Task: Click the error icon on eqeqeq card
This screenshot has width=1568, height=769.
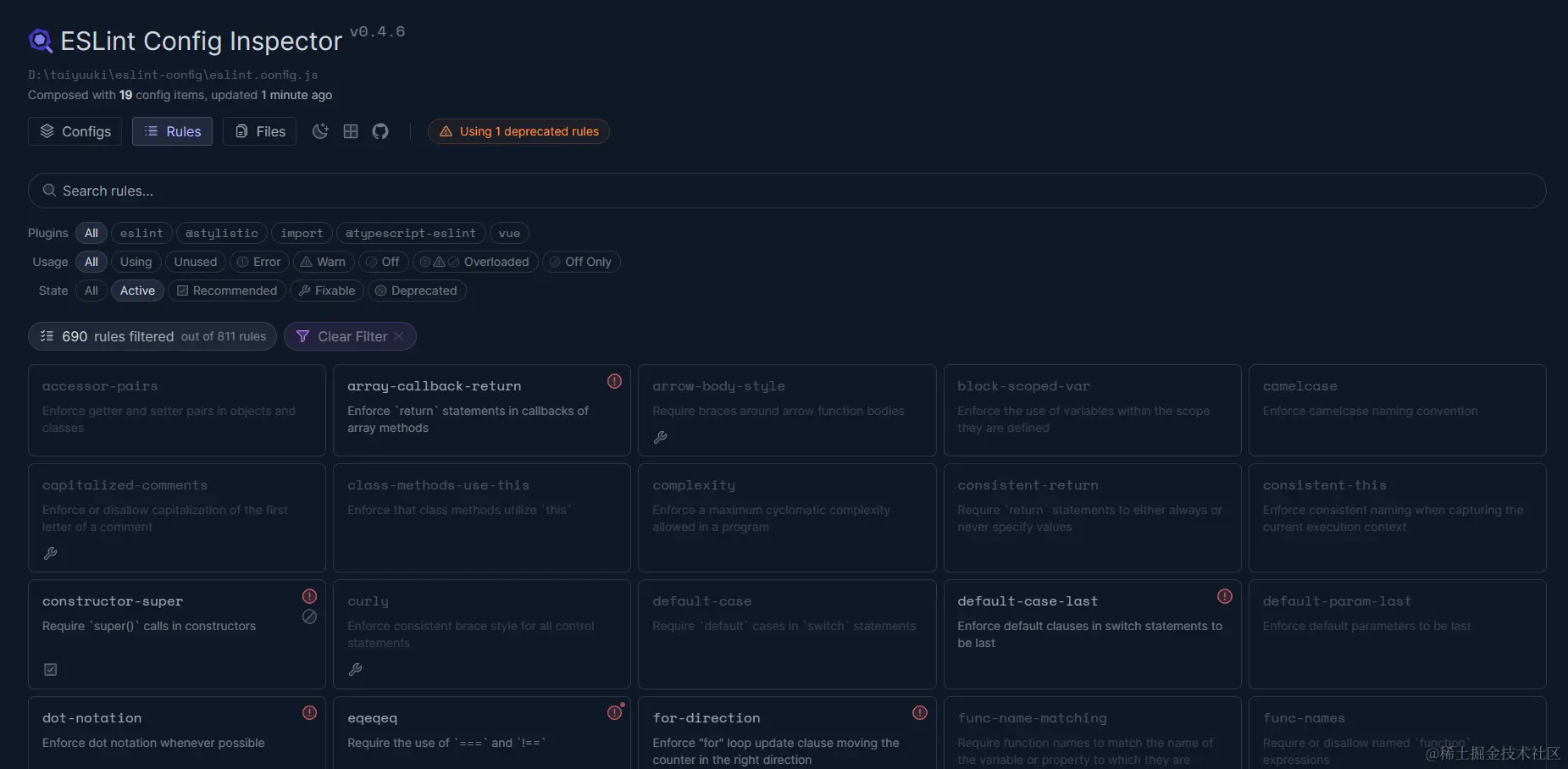Action: [x=615, y=713]
